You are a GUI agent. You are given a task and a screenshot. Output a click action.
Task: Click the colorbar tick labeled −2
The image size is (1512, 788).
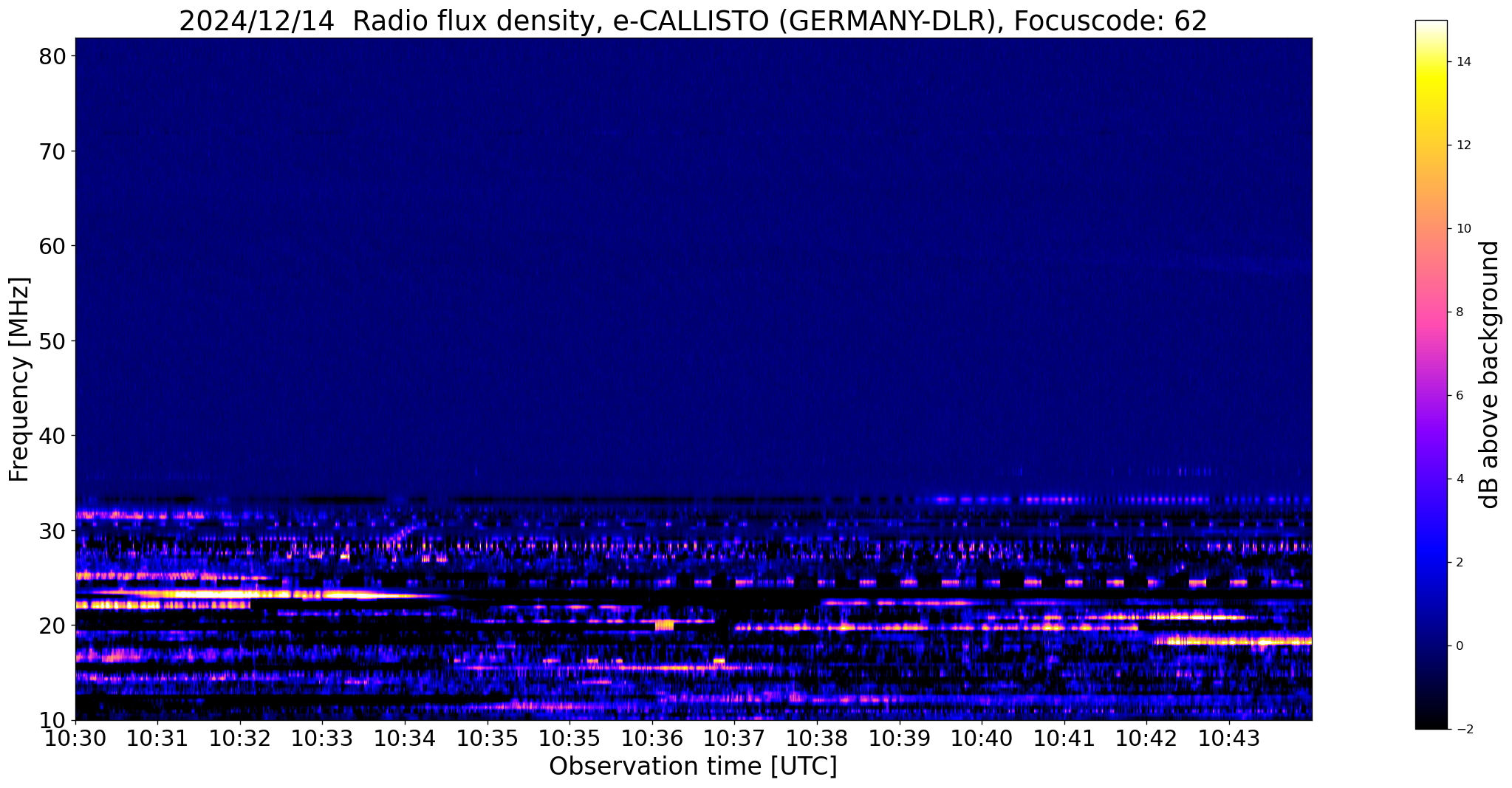pyautogui.click(x=1463, y=730)
